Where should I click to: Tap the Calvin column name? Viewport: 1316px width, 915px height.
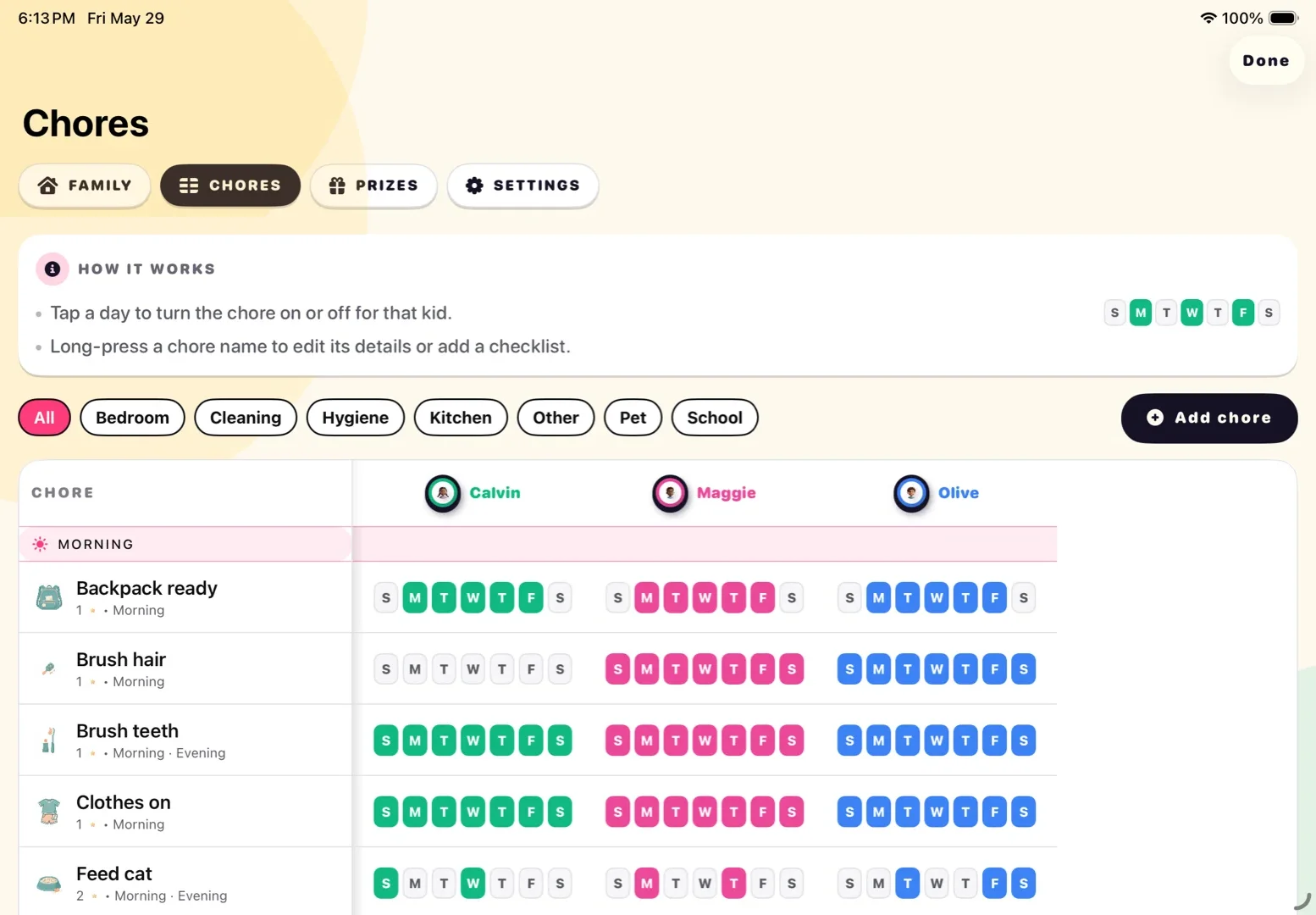tap(495, 493)
